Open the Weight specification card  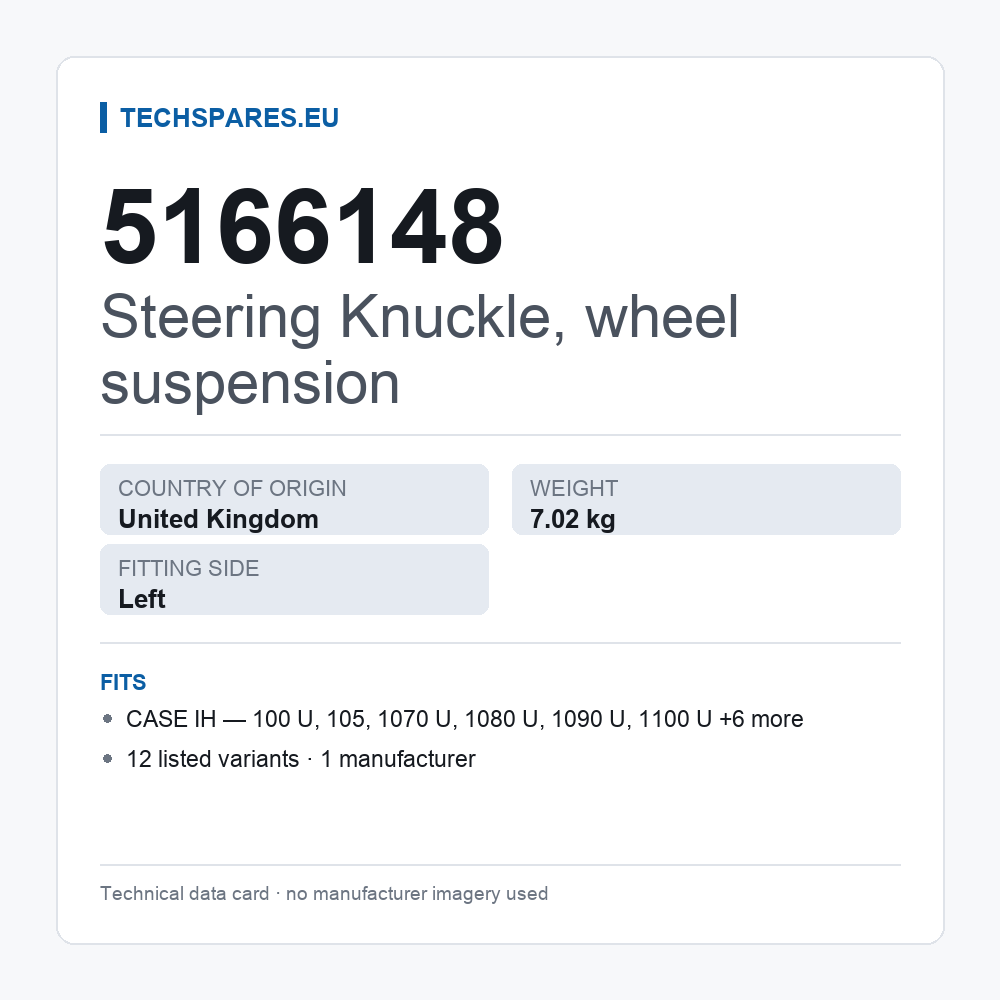point(706,499)
